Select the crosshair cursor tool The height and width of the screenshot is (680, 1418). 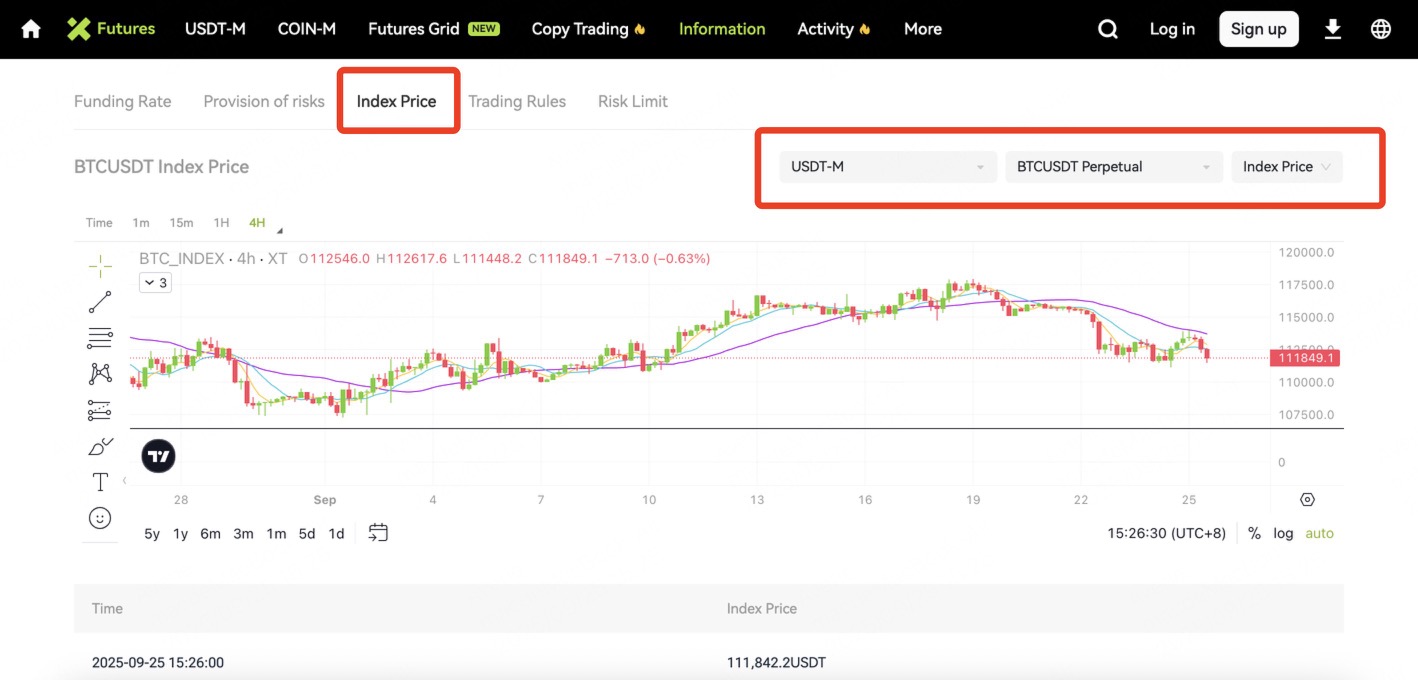100,265
